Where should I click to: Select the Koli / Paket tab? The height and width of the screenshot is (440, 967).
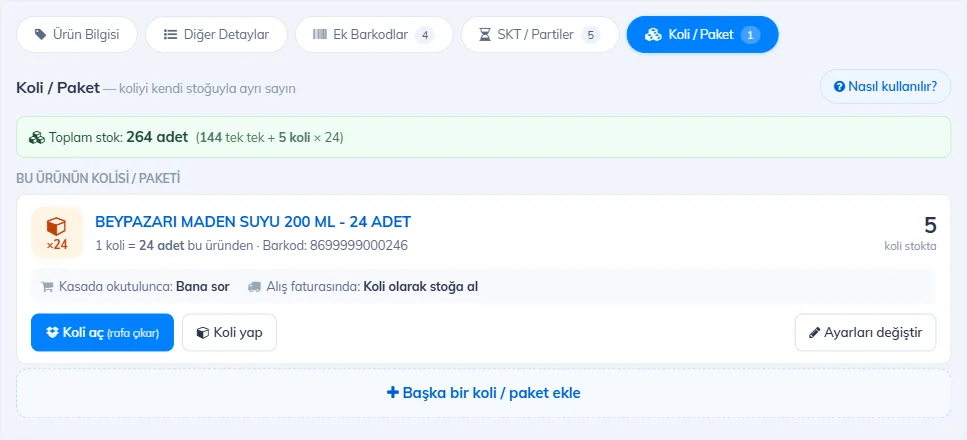click(702, 35)
